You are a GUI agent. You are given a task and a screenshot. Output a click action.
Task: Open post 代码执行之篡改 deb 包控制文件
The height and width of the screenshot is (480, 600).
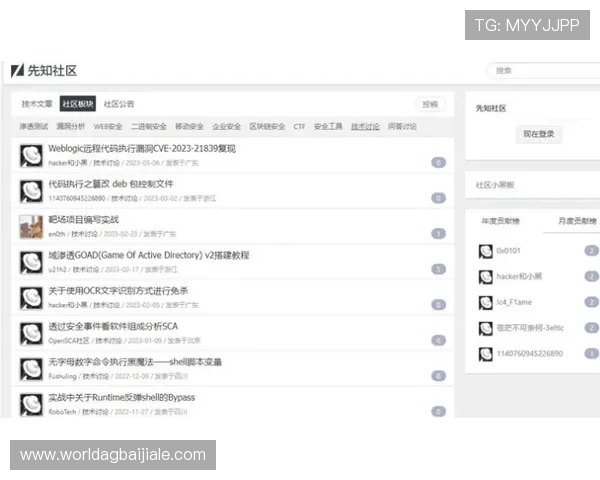click(x=111, y=184)
